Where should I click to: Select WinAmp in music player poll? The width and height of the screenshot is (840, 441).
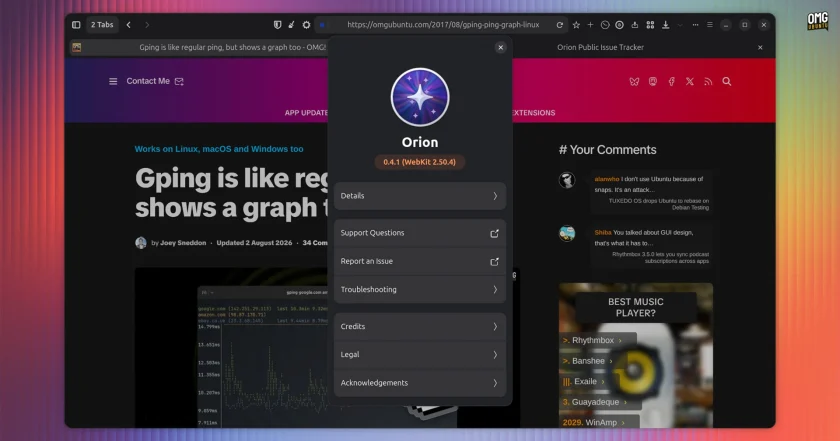coord(594,422)
